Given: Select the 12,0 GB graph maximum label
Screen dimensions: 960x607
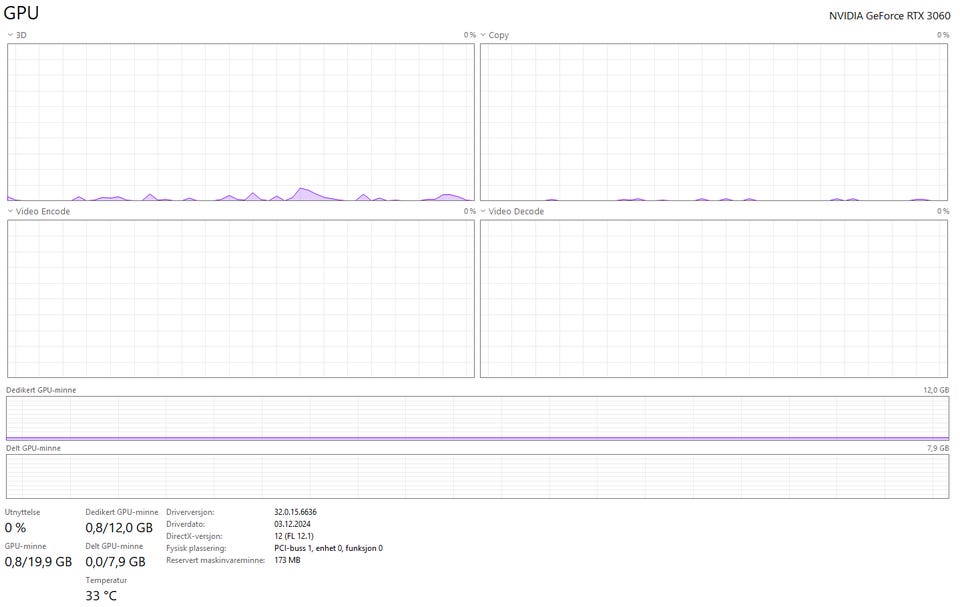Looking at the screenshot, I should pyautogui.click(x=936, y=390).
